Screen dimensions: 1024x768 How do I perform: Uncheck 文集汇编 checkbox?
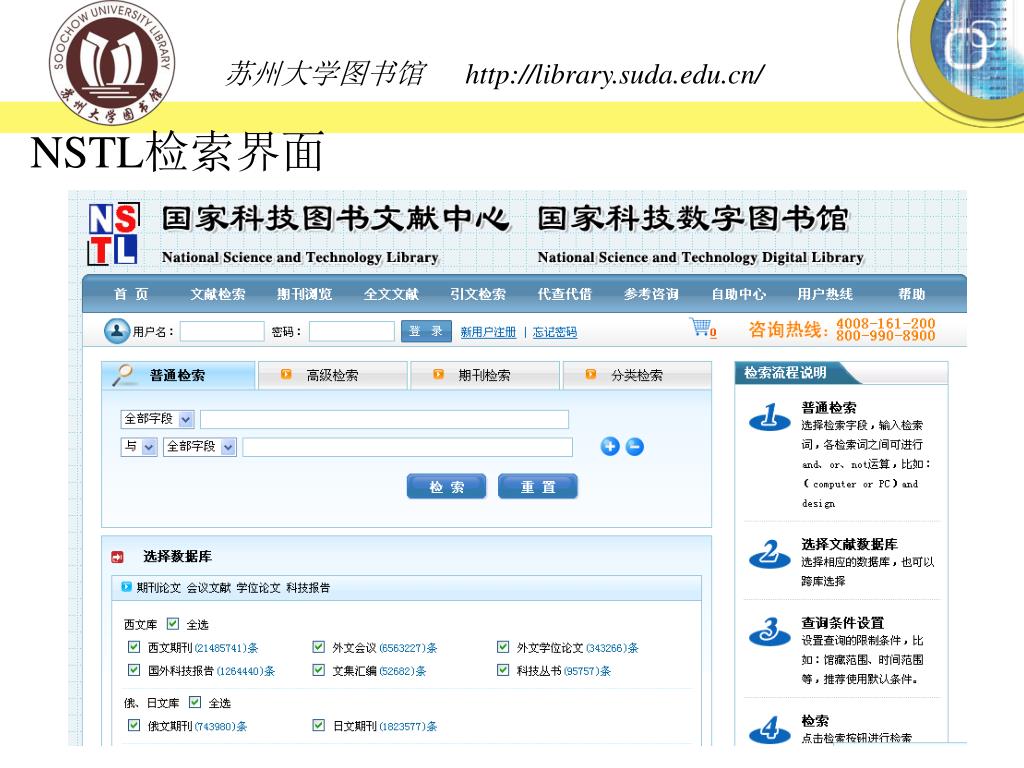(319, 670)
